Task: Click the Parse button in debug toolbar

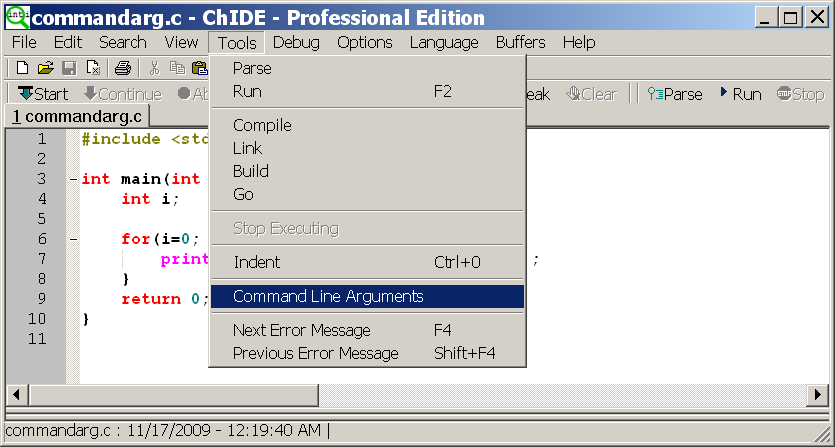Action: pyautogui.click(x=675, y=94)
